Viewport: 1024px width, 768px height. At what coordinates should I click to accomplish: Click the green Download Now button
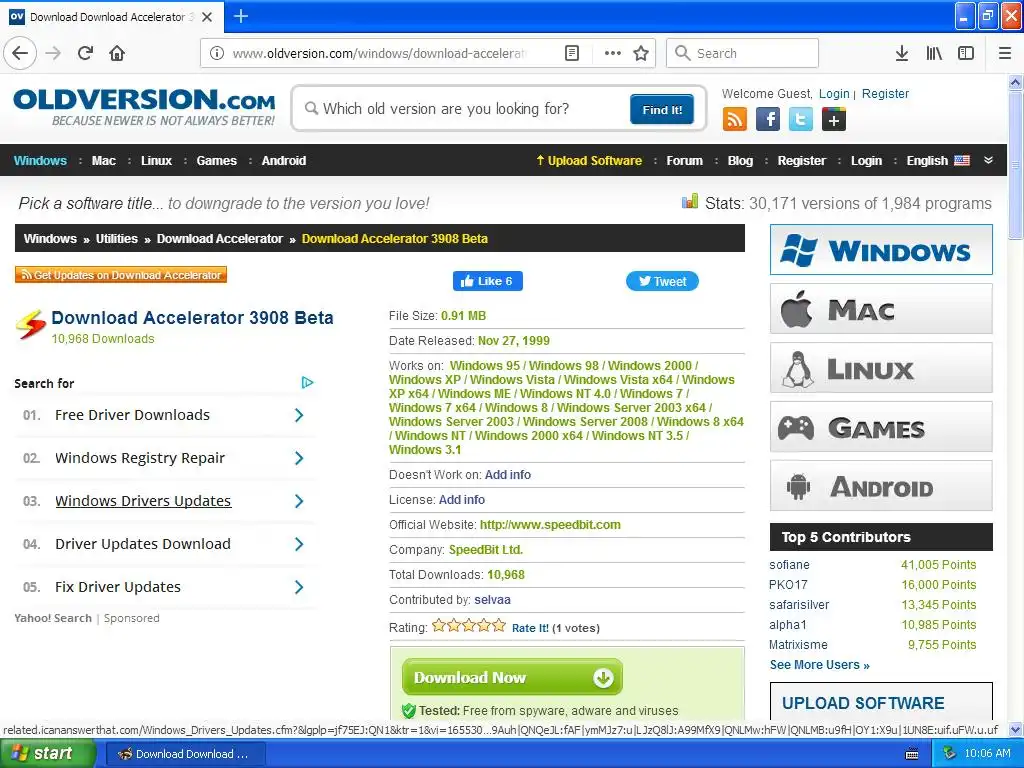[x=512, y=677]
